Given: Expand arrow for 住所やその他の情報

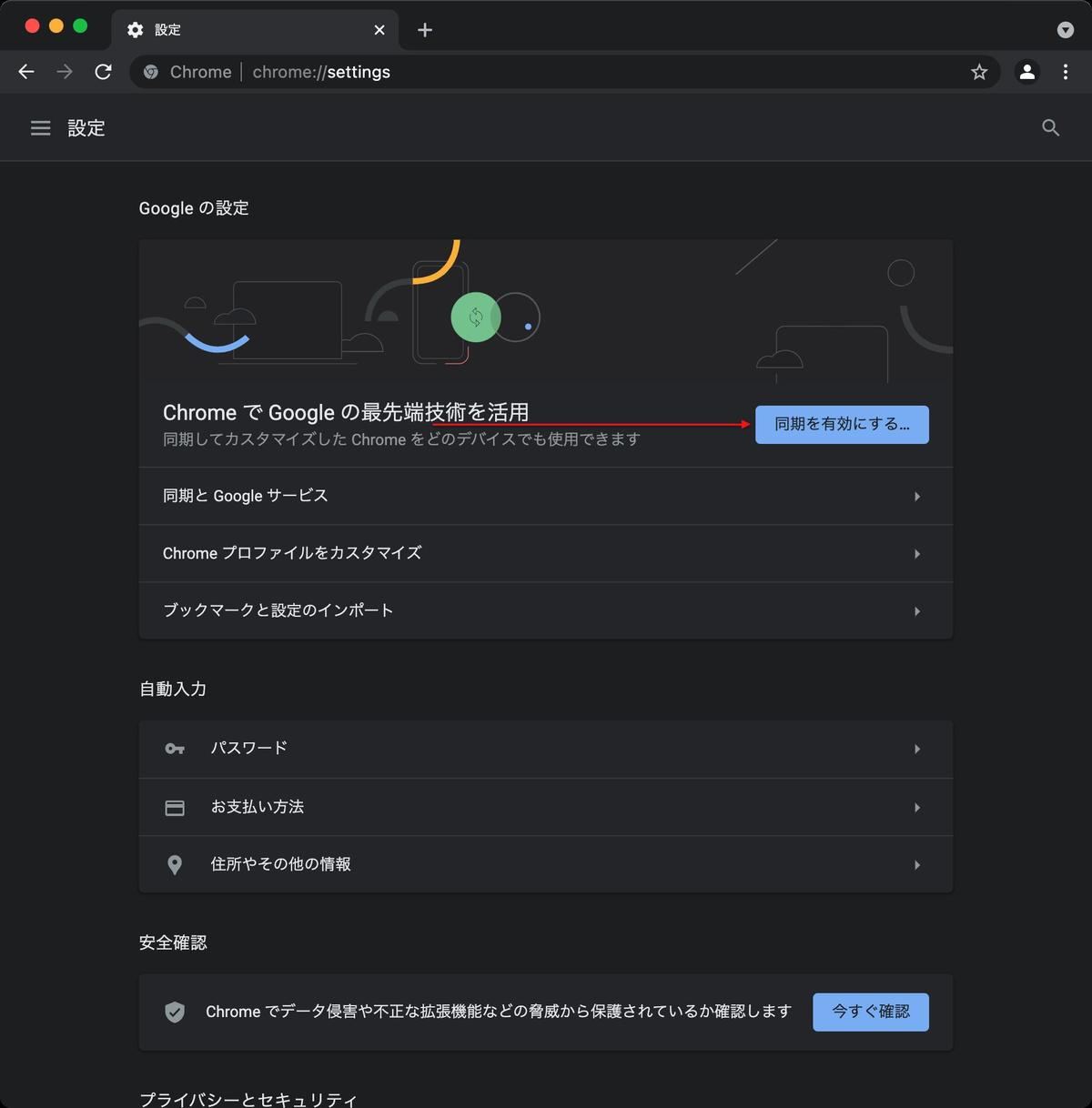Looking at the screenshot, I should (917, 865).
